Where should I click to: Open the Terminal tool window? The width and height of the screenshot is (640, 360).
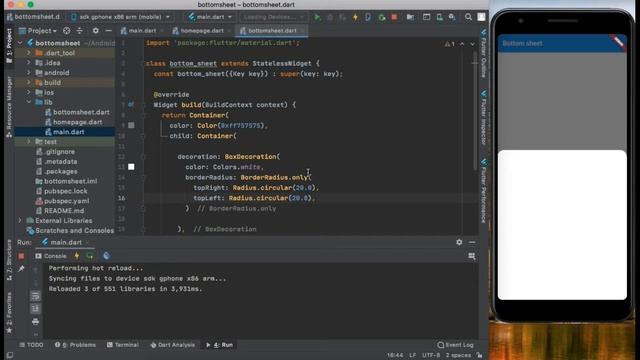tap(123, 345)
